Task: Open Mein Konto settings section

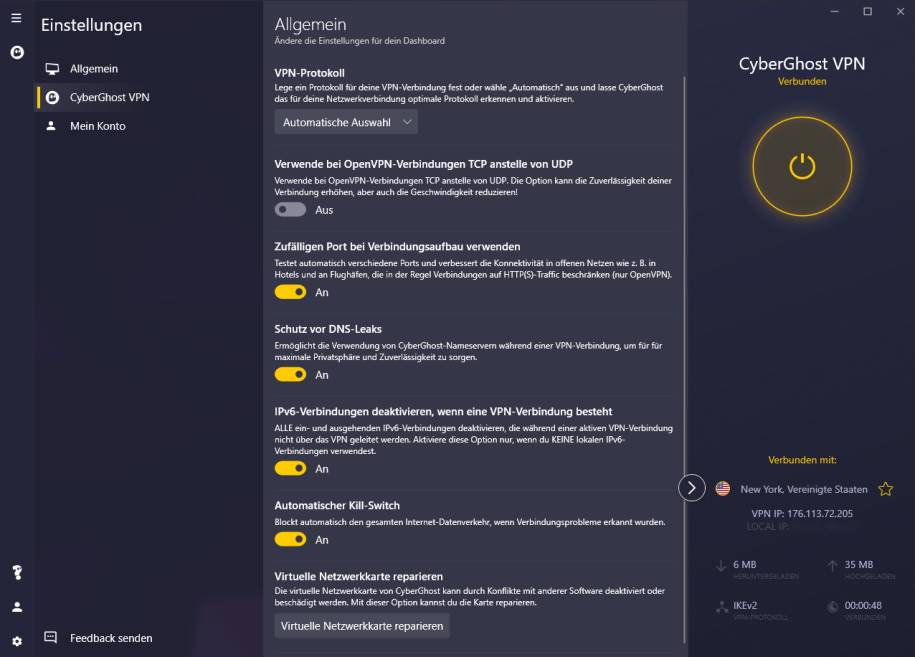Action: tap(97, 126)
